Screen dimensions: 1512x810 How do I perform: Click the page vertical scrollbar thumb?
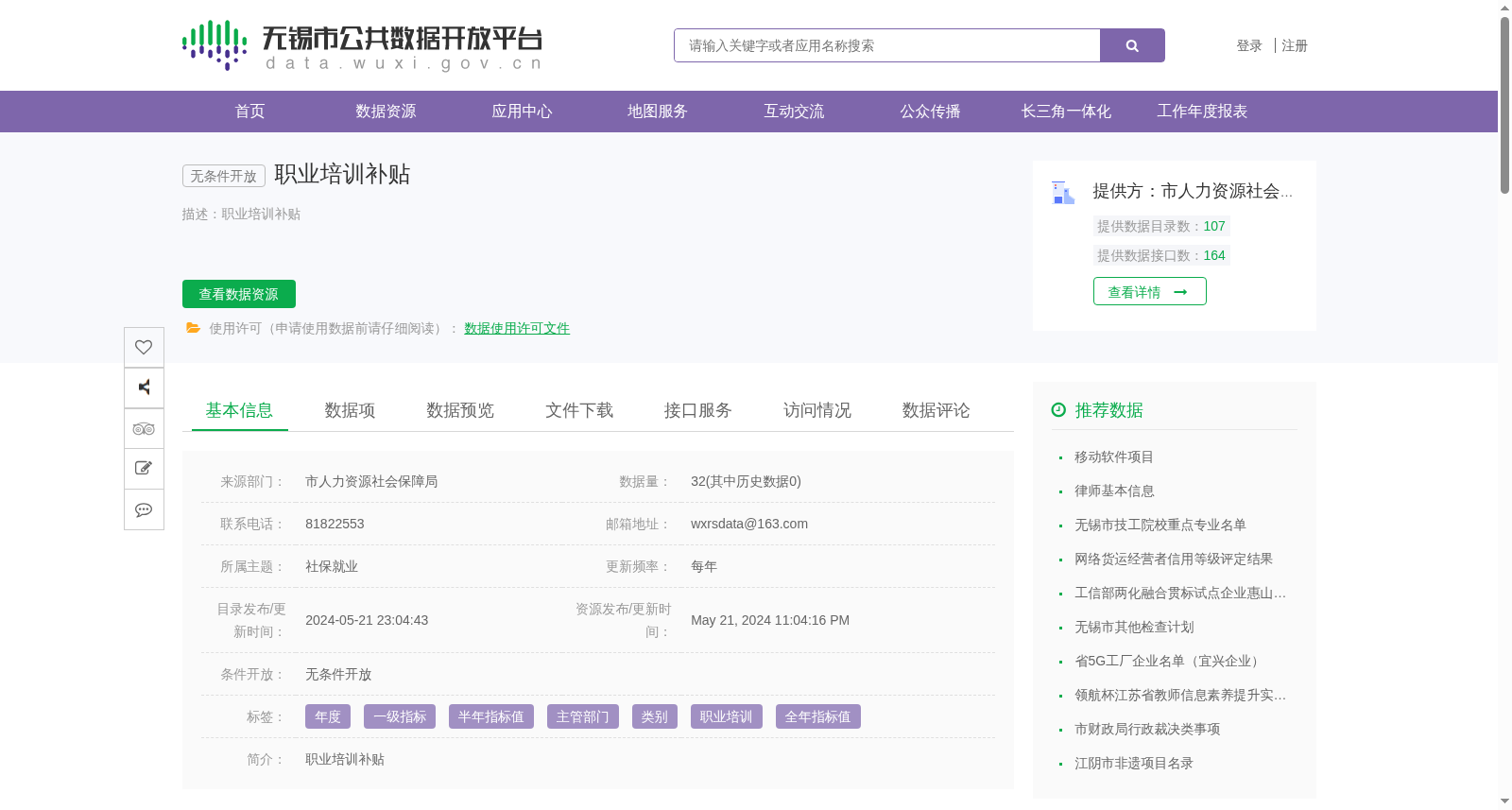click(x=1504, y=104)
